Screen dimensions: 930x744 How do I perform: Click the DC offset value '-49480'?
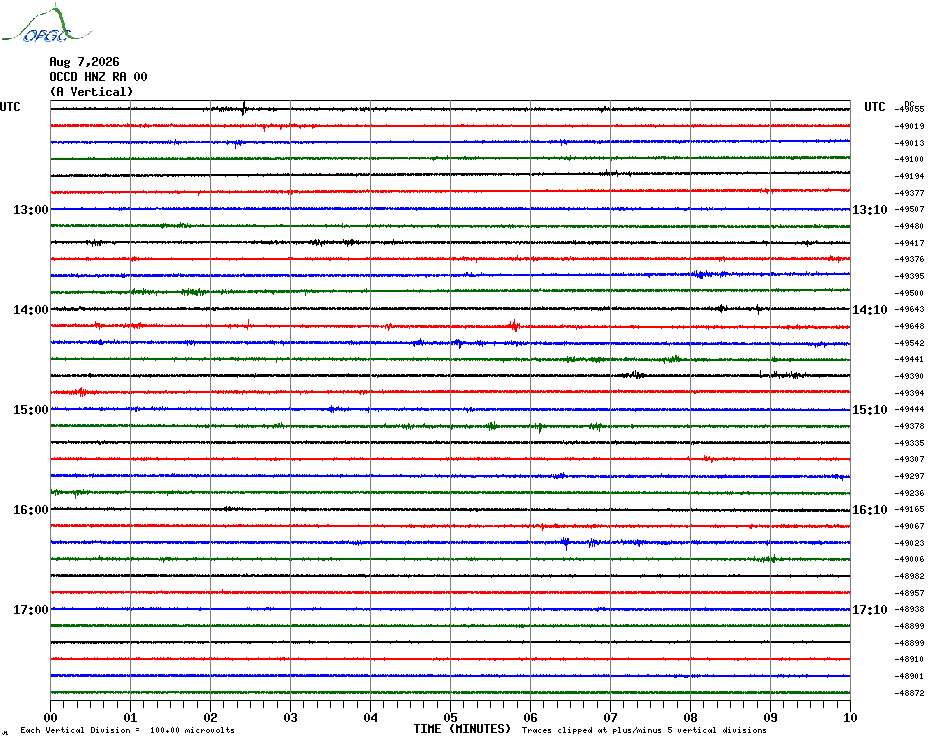909,226
